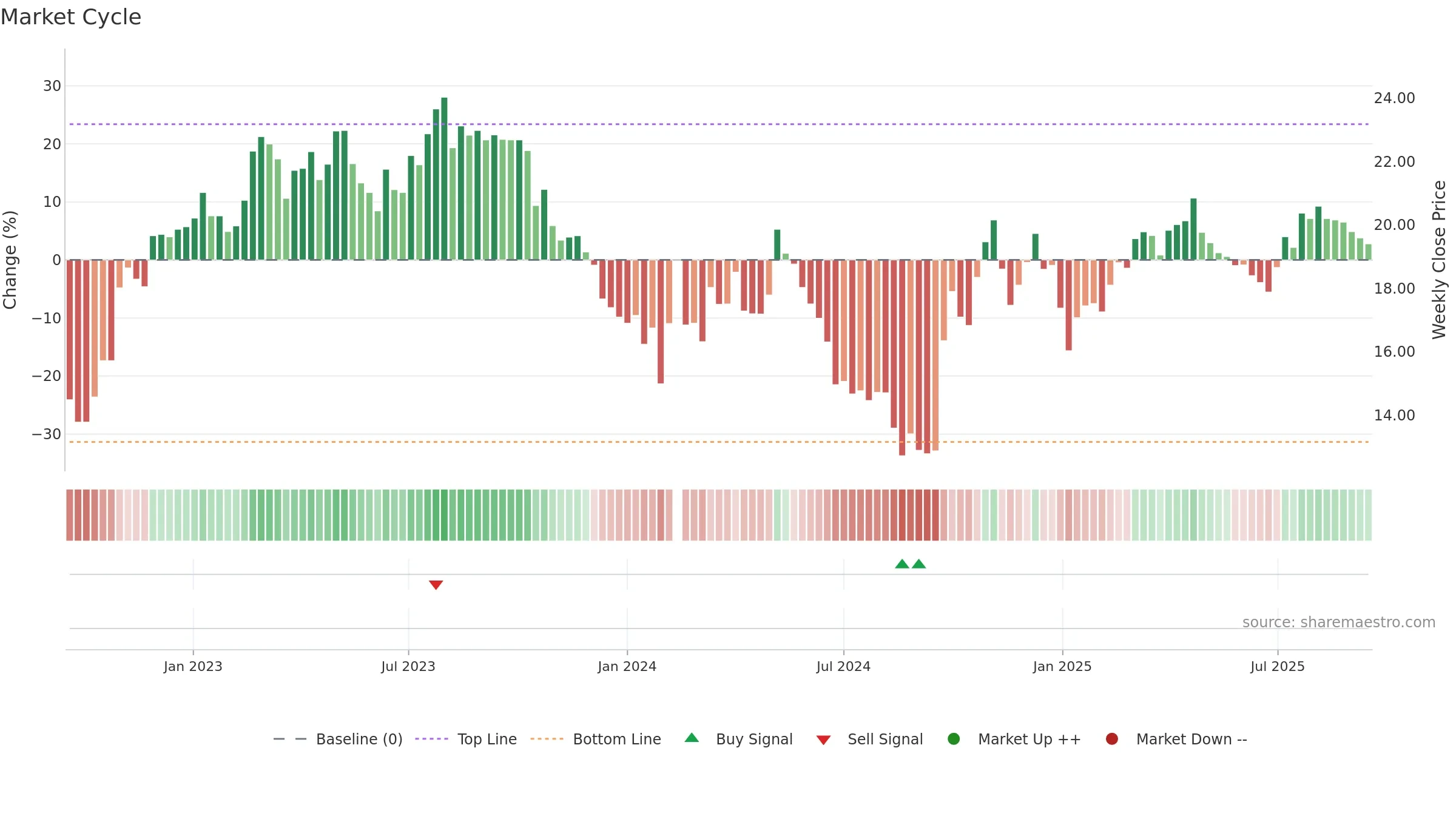Click the tallest green bar above Top Line
Viewport: 1456px width, 819px height.
[x=444, y=178]
